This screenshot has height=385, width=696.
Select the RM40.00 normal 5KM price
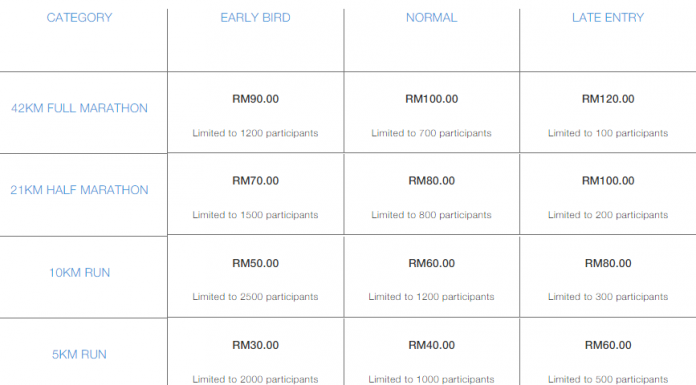[x=431, y=345]
